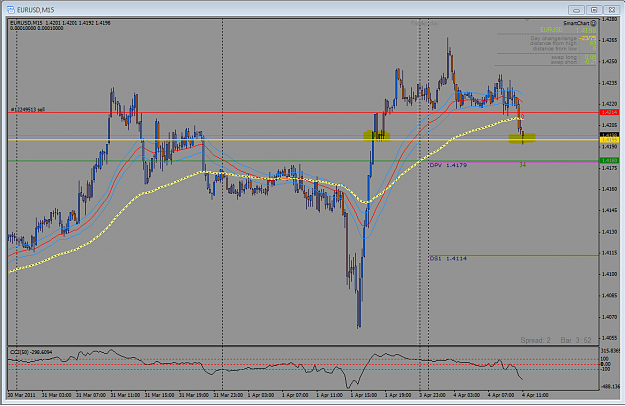Image resolution: width=625 pixels, height=406 pixels.
Task: Click the '31 Mar 23:00' time axis label
Action: pos(228,395)
